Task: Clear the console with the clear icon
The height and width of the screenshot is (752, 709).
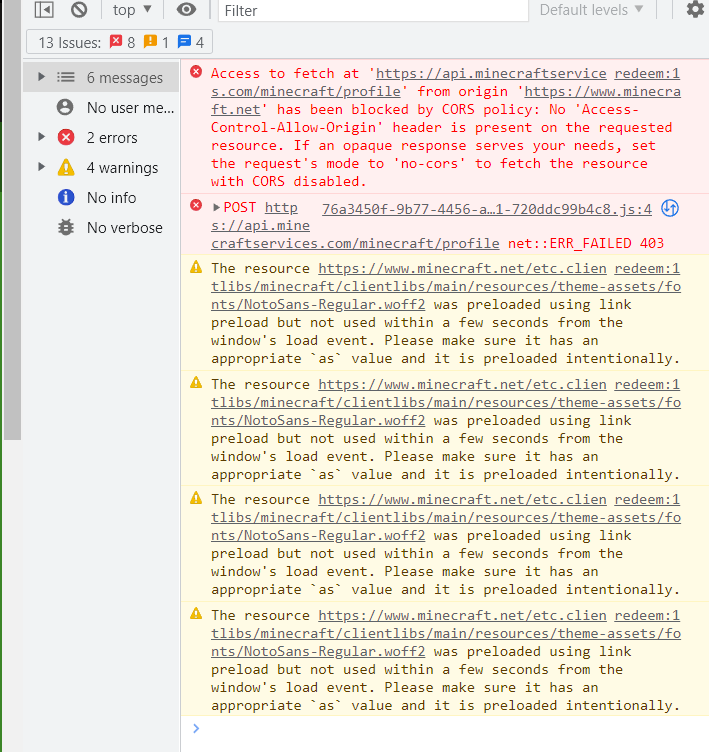Action: [79, 10]
